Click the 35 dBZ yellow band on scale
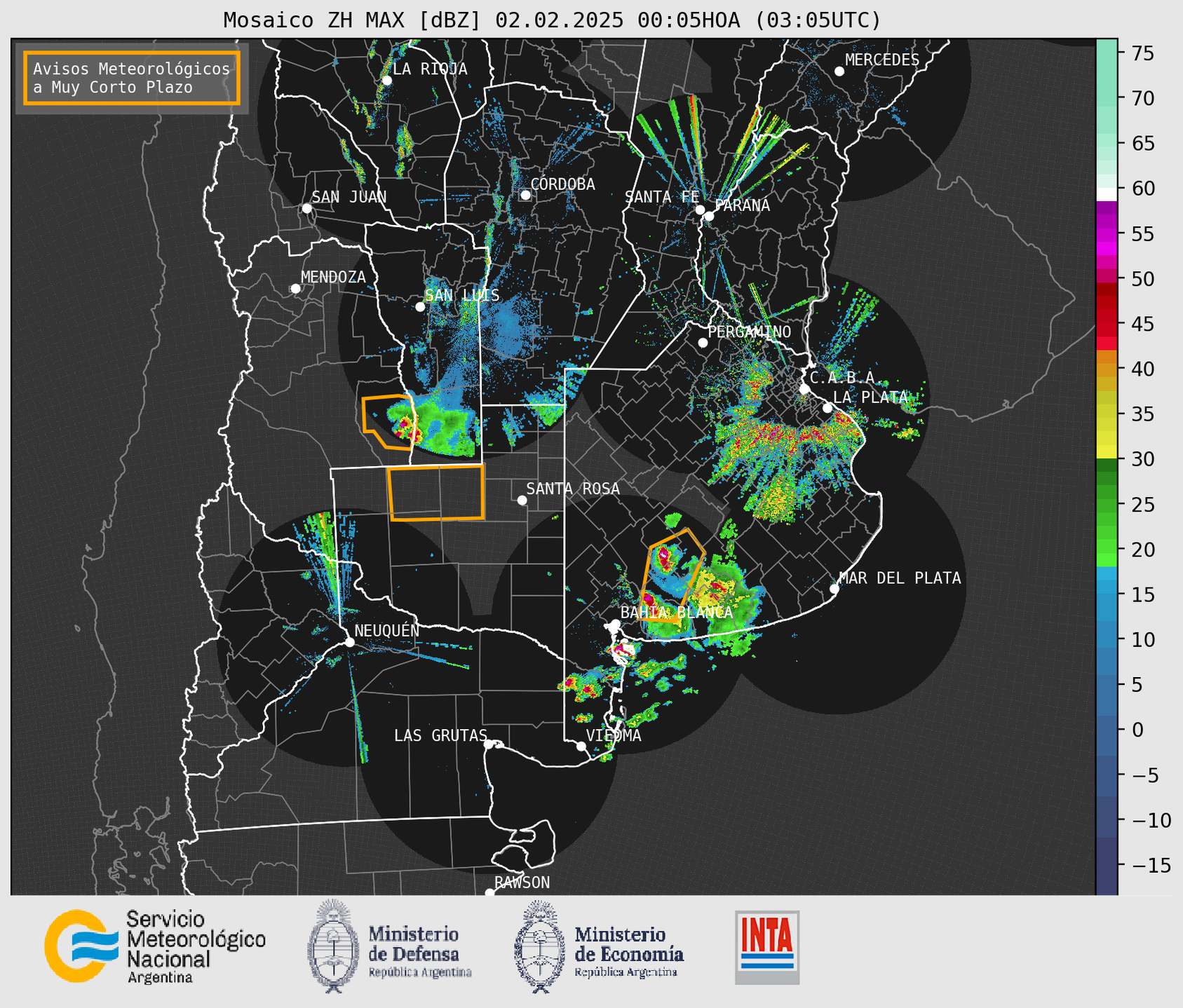The height and width of the screenshot is (1008, 1183). pos(1107,414)
